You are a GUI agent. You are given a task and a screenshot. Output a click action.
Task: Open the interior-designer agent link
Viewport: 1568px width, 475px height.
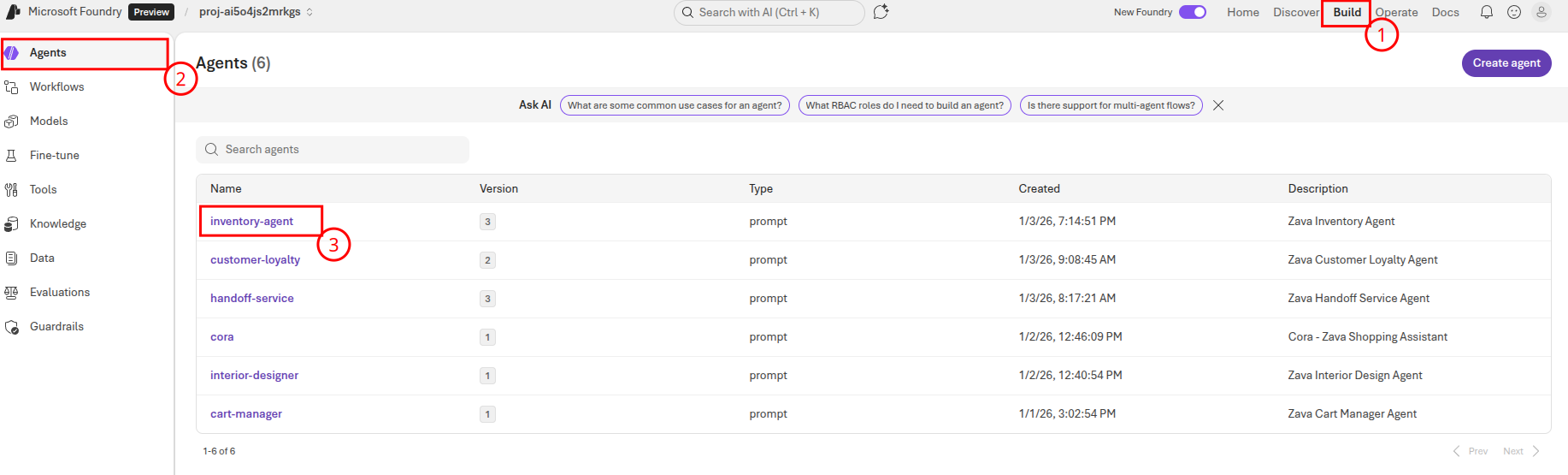(254, 376)
